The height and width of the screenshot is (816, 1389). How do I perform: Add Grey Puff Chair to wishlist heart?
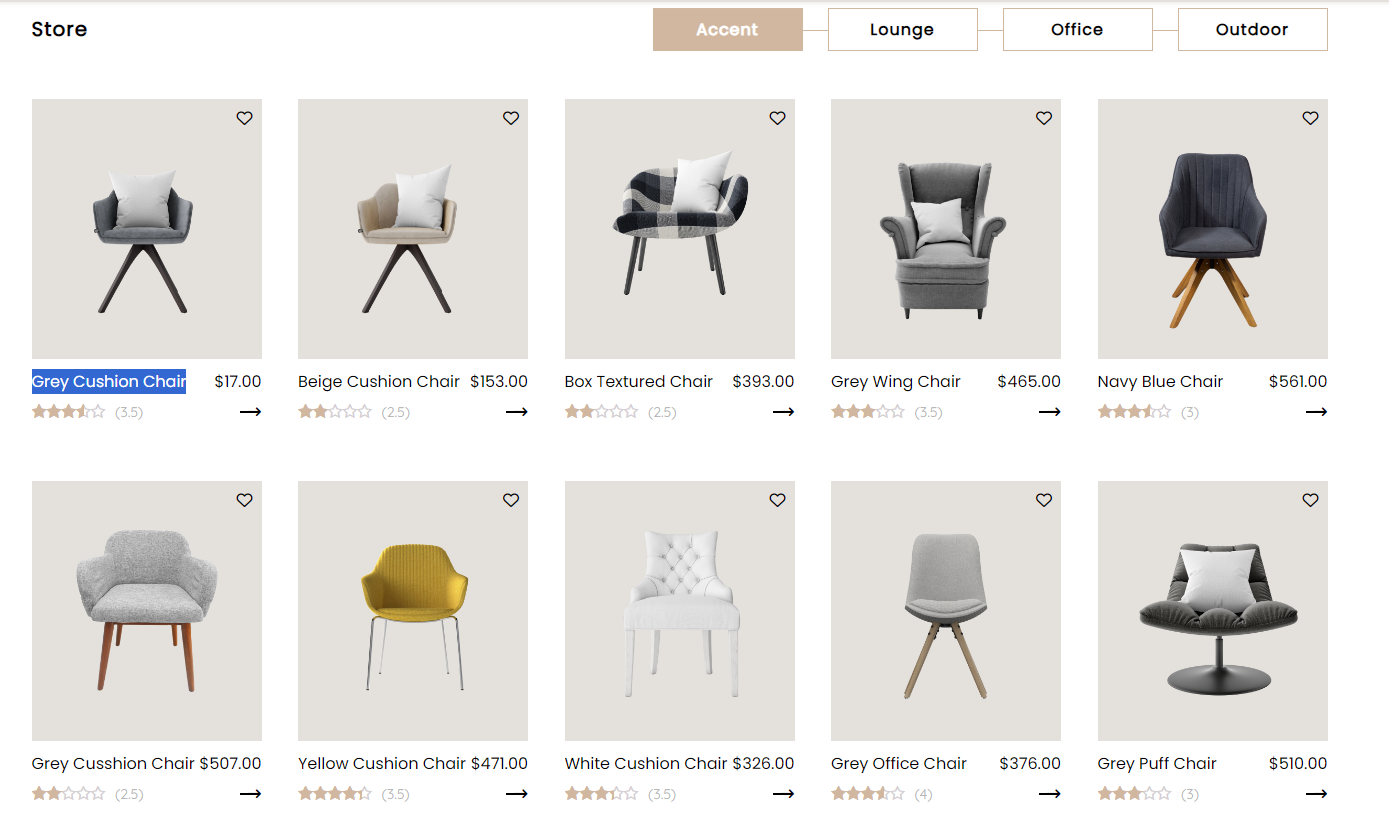coord(1311,500)
